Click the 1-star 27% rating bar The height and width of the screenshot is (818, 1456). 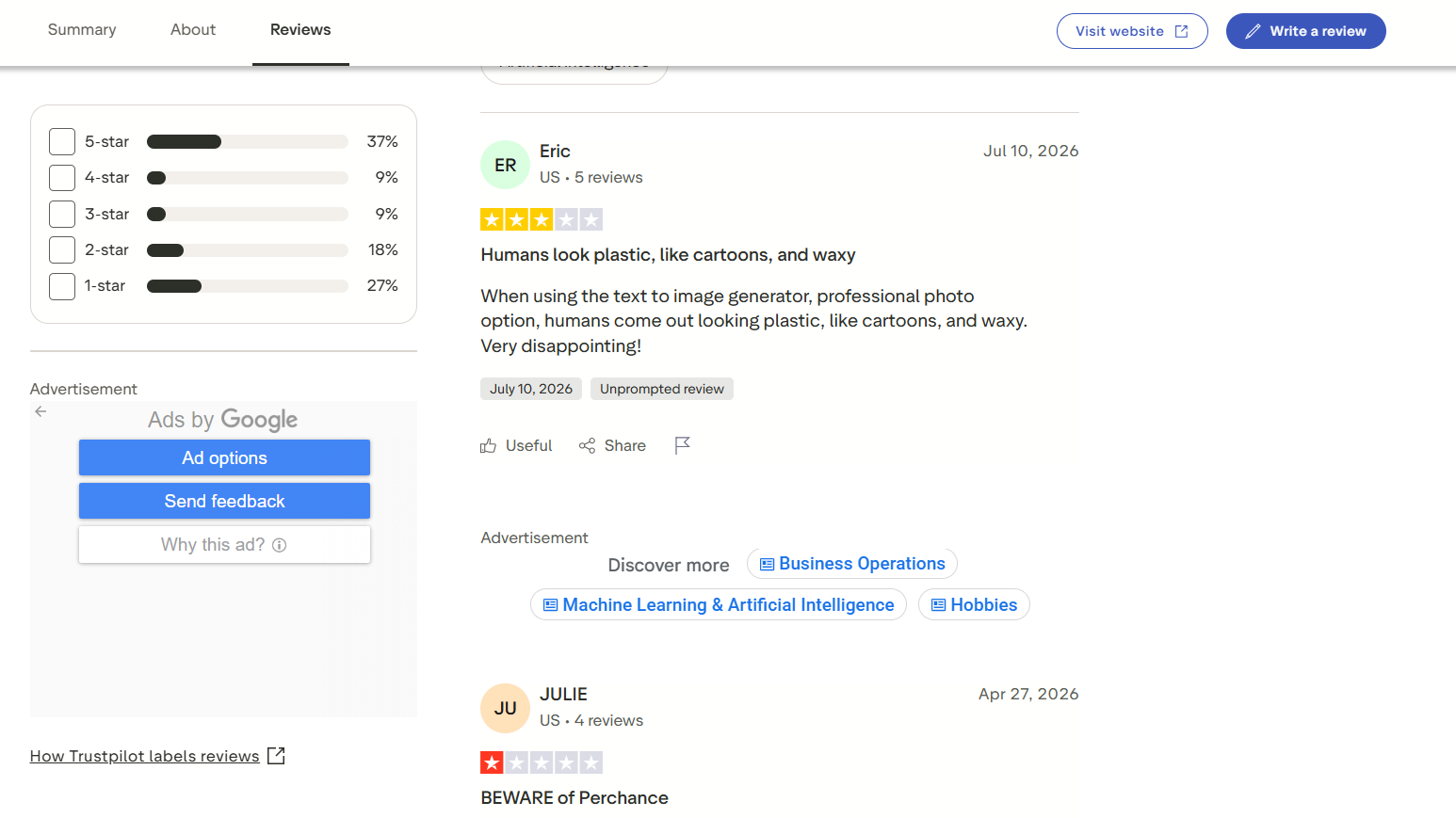248,286
